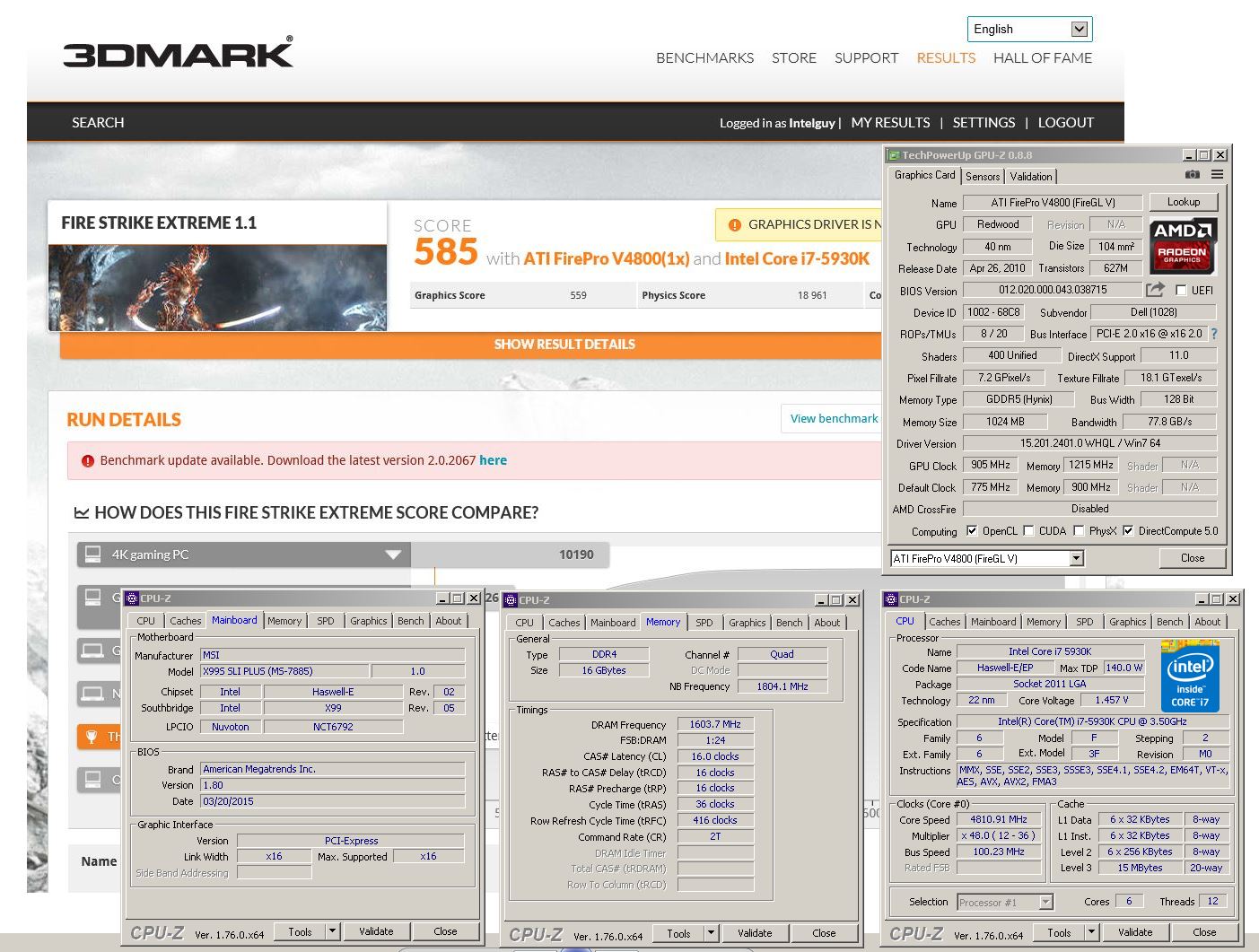Click the Intel Core i7-5930K link
The width and height of the screenshot is (1259, 952).
(x=797, y=258)
